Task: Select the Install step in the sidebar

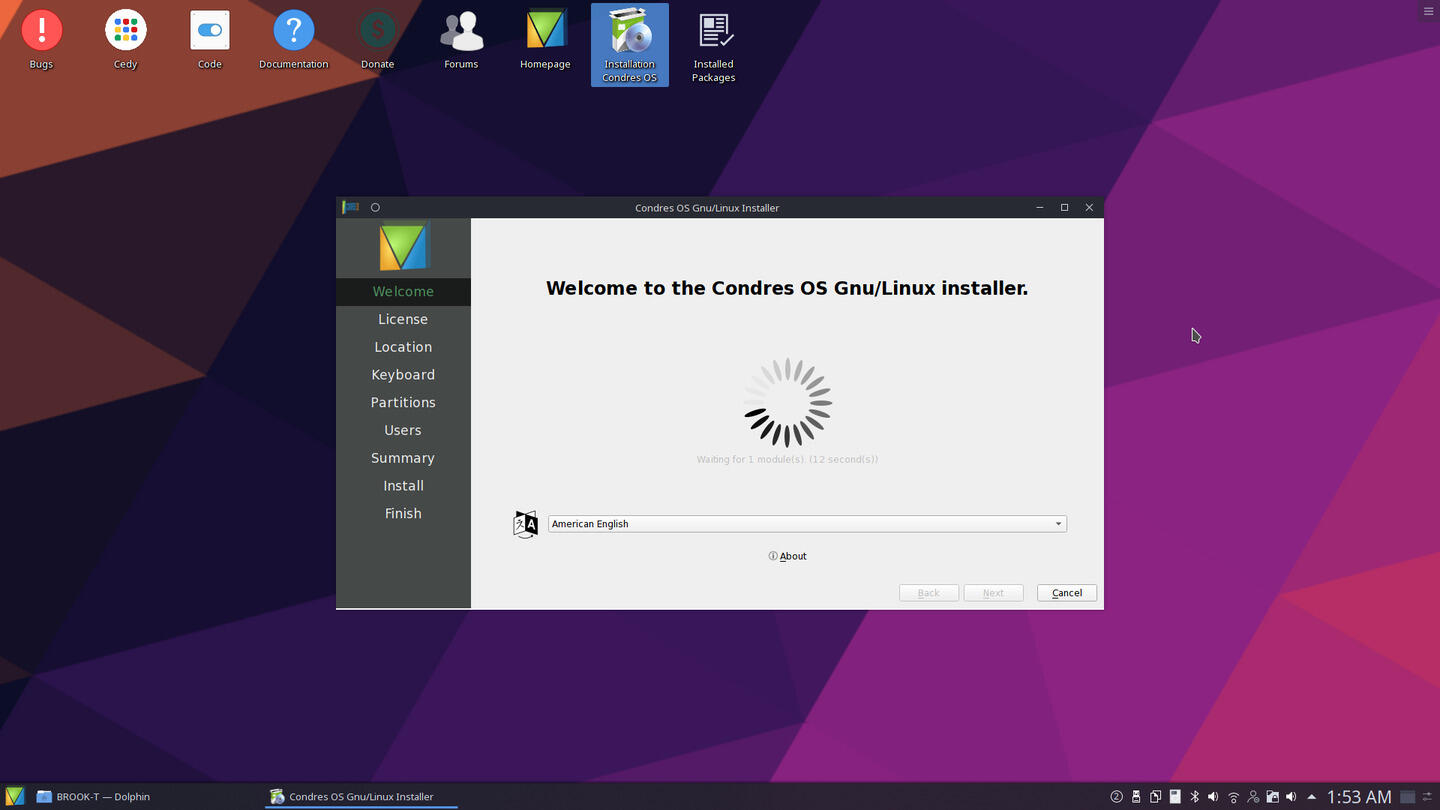Action: pyautogui.click(x=403, y=486)
